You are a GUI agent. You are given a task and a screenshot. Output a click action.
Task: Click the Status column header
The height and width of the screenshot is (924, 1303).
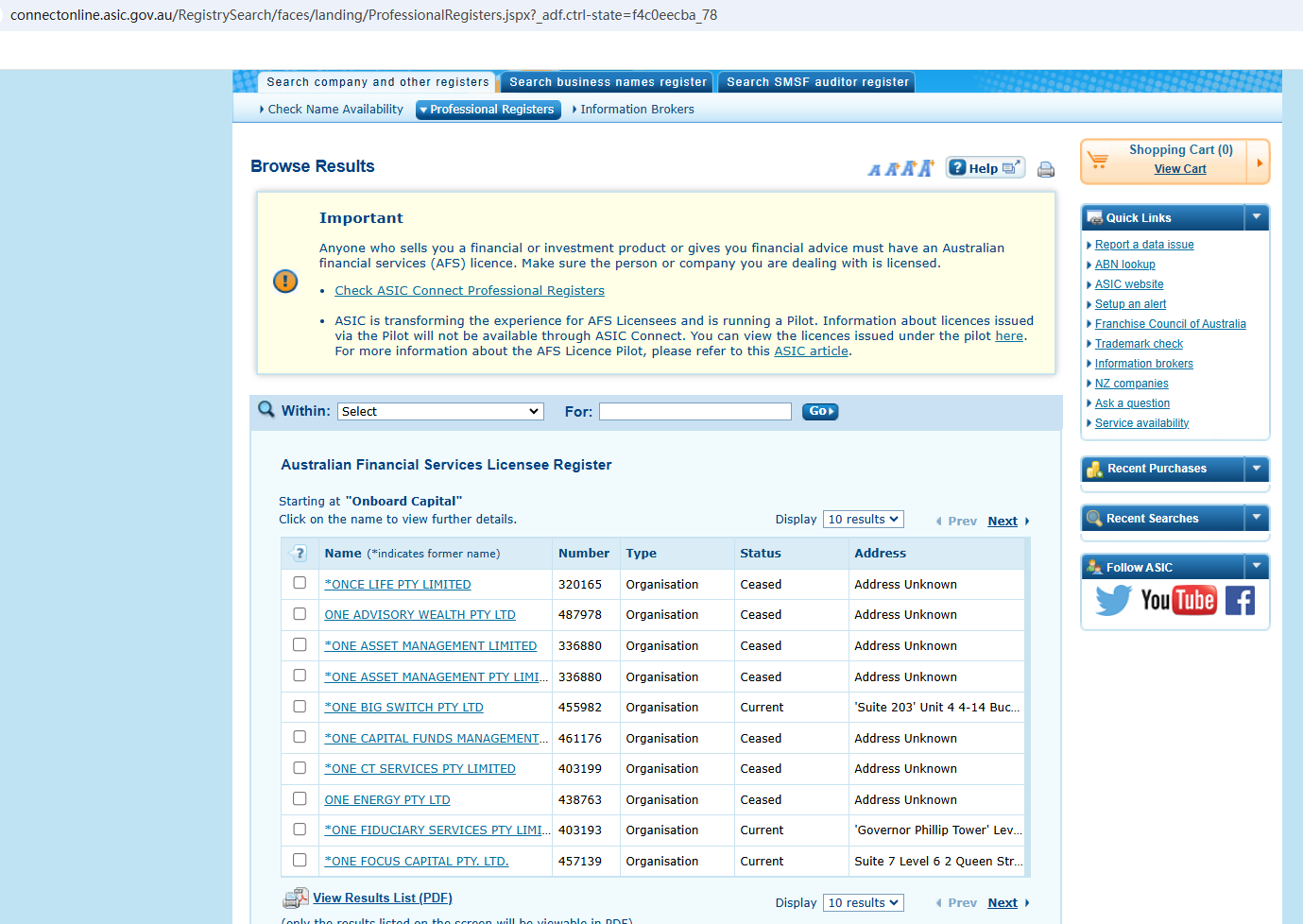click(x=761, y=554)
